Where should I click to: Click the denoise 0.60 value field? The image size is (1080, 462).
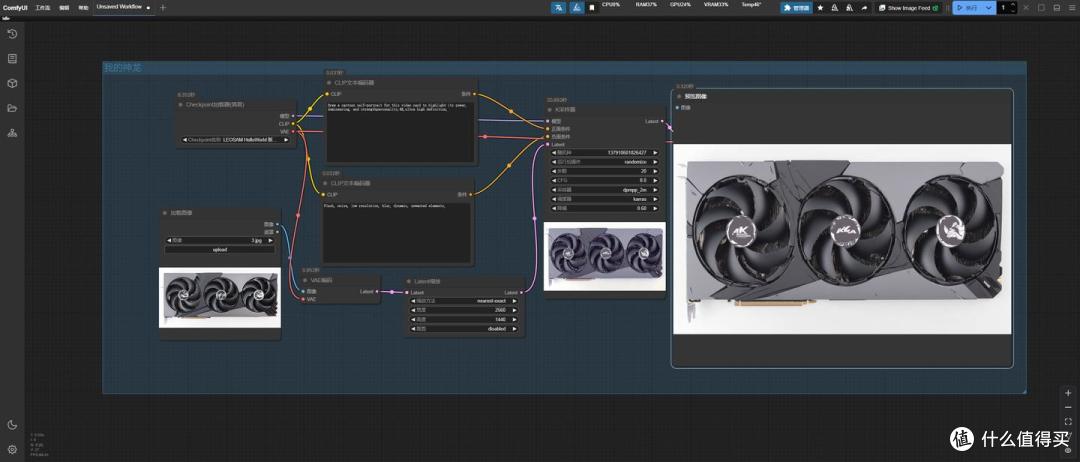605,208
